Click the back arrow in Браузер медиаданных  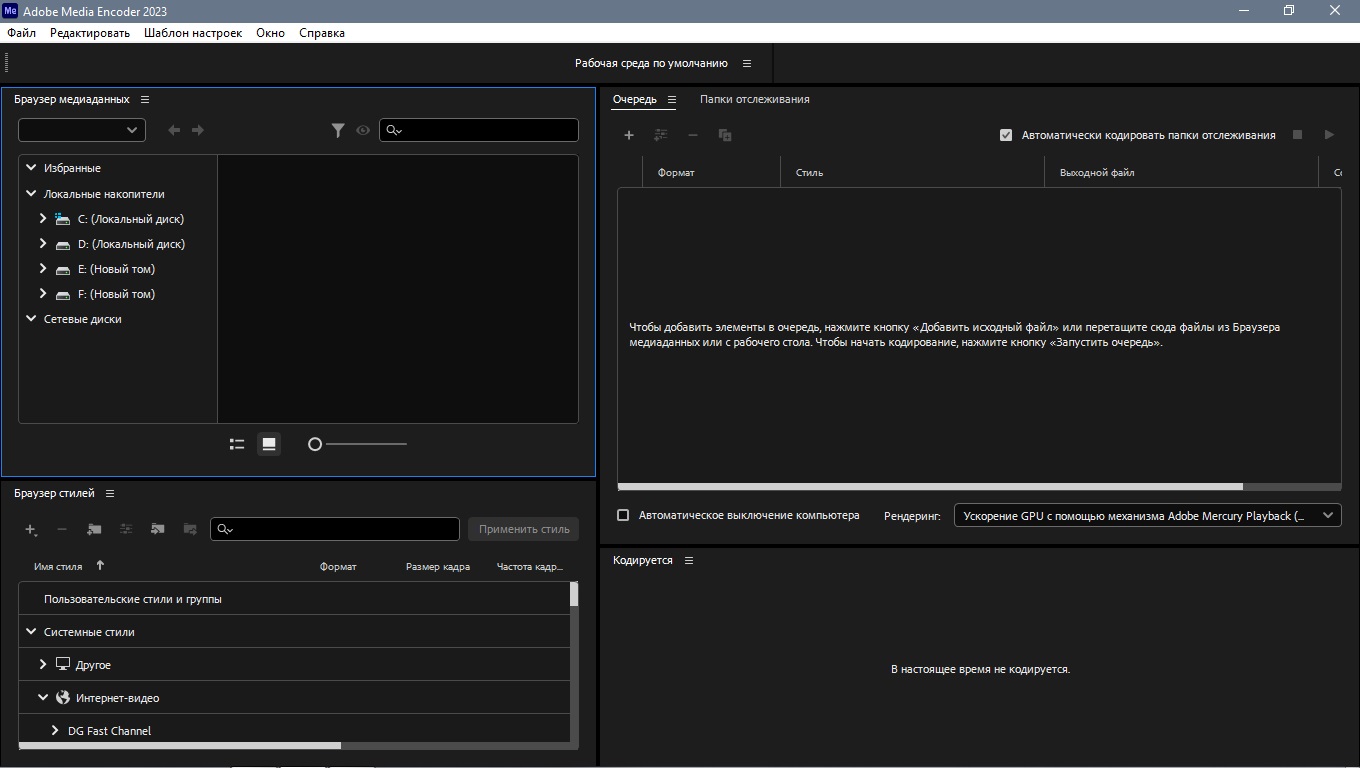point(174,130)
